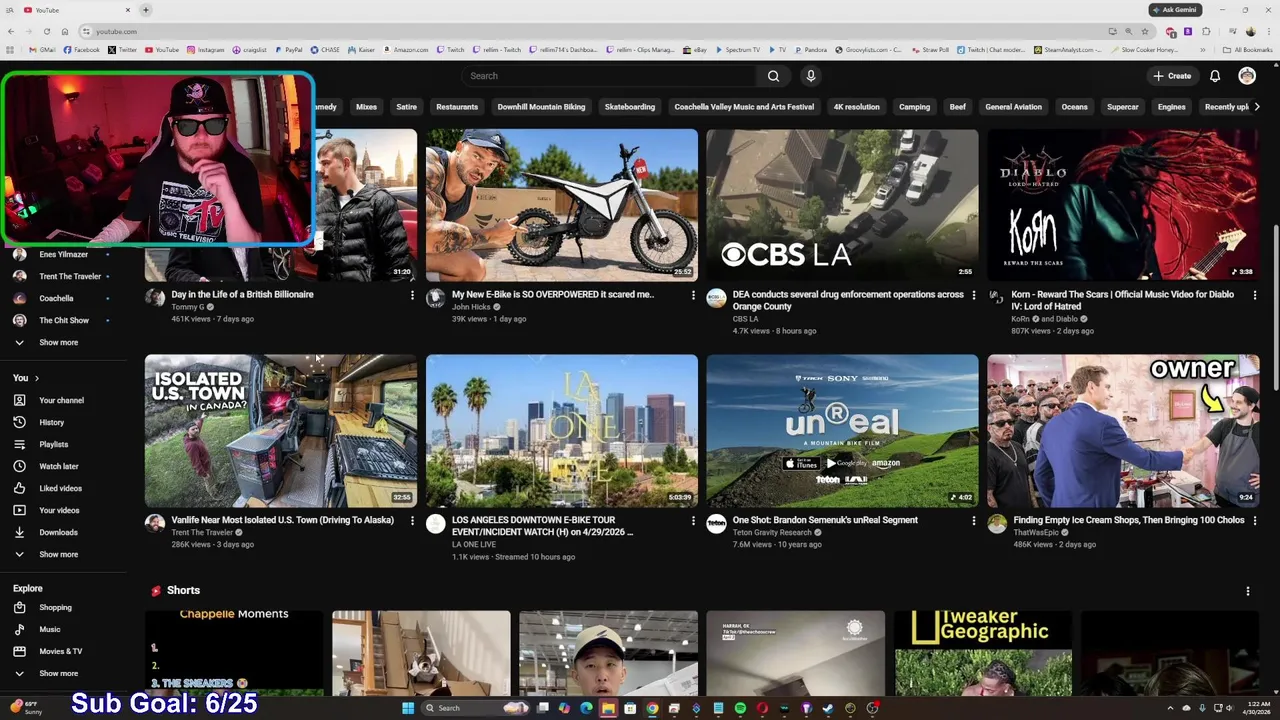Play My New E-Bike thumbnail
The height and width of the screenshot is (720, 1280).
tap(562, 205)
